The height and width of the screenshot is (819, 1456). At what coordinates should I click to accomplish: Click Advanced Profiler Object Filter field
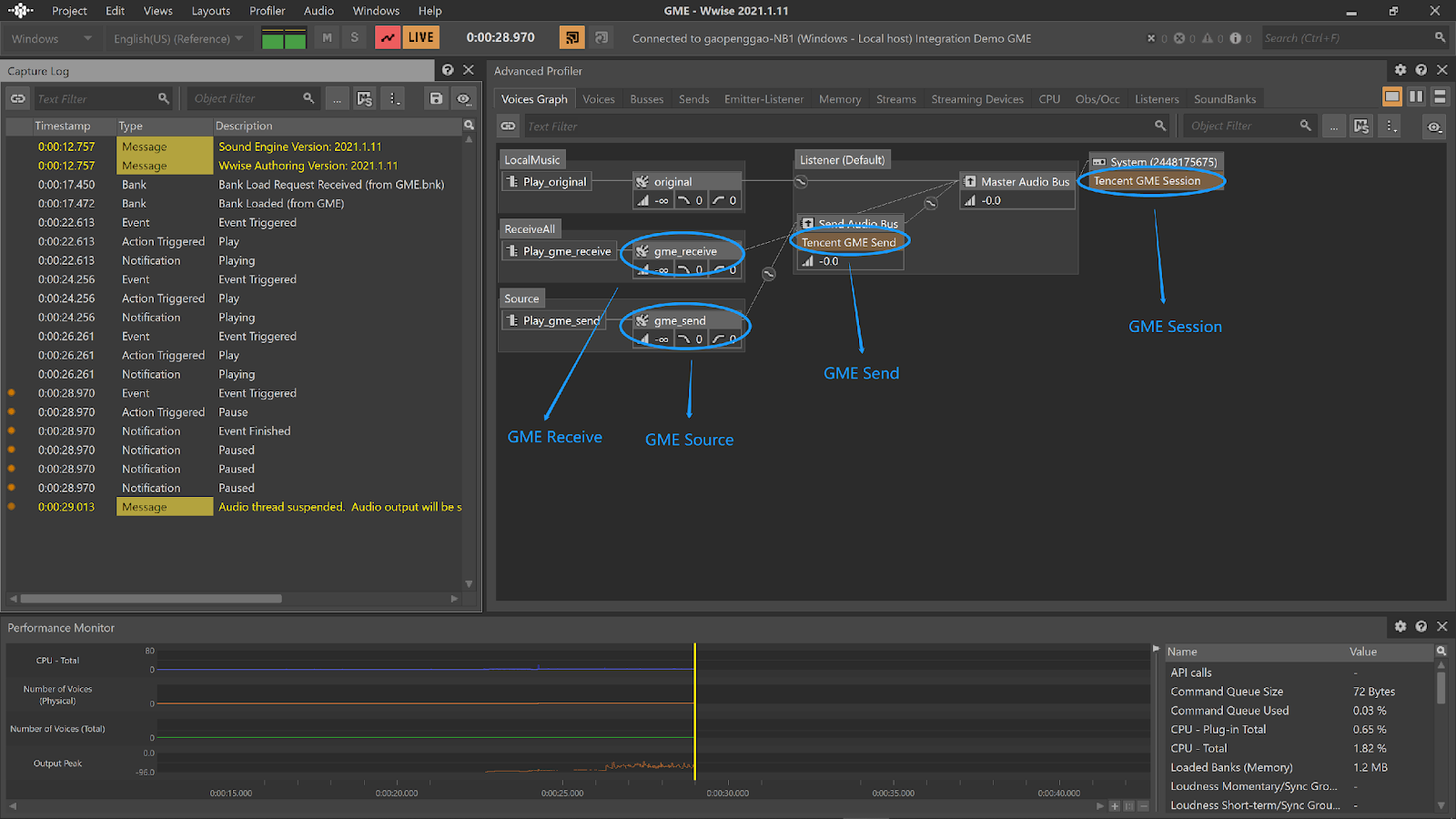[1243, 126]
